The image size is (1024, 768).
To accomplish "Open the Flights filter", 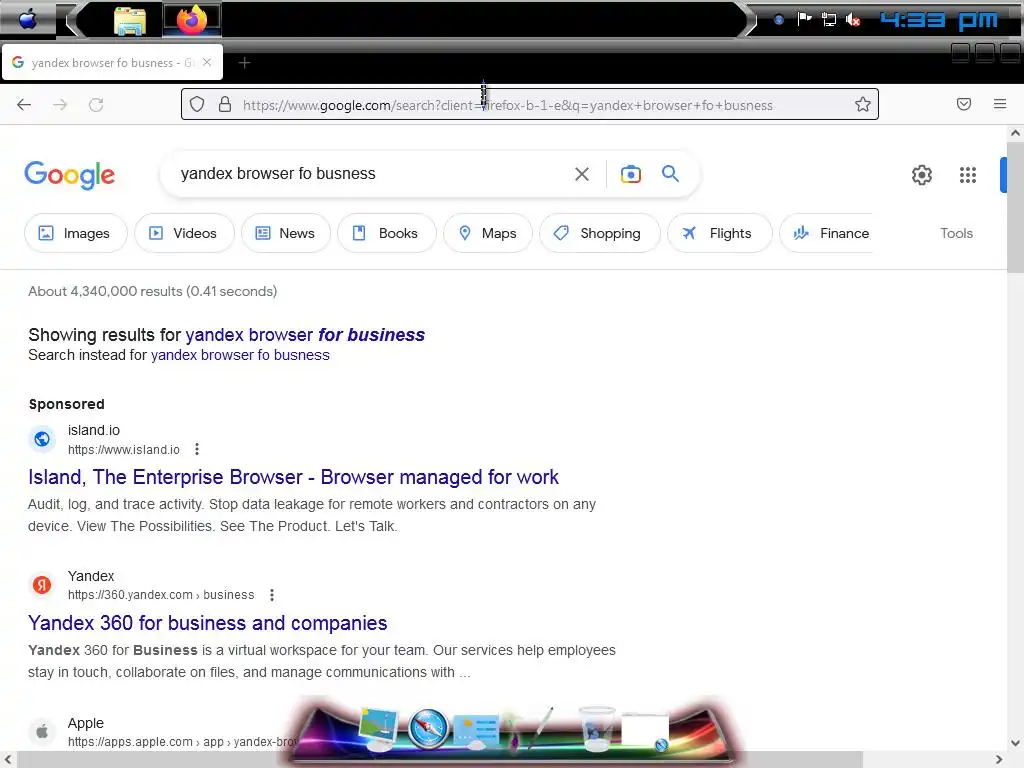I will (x=719, y=233).
